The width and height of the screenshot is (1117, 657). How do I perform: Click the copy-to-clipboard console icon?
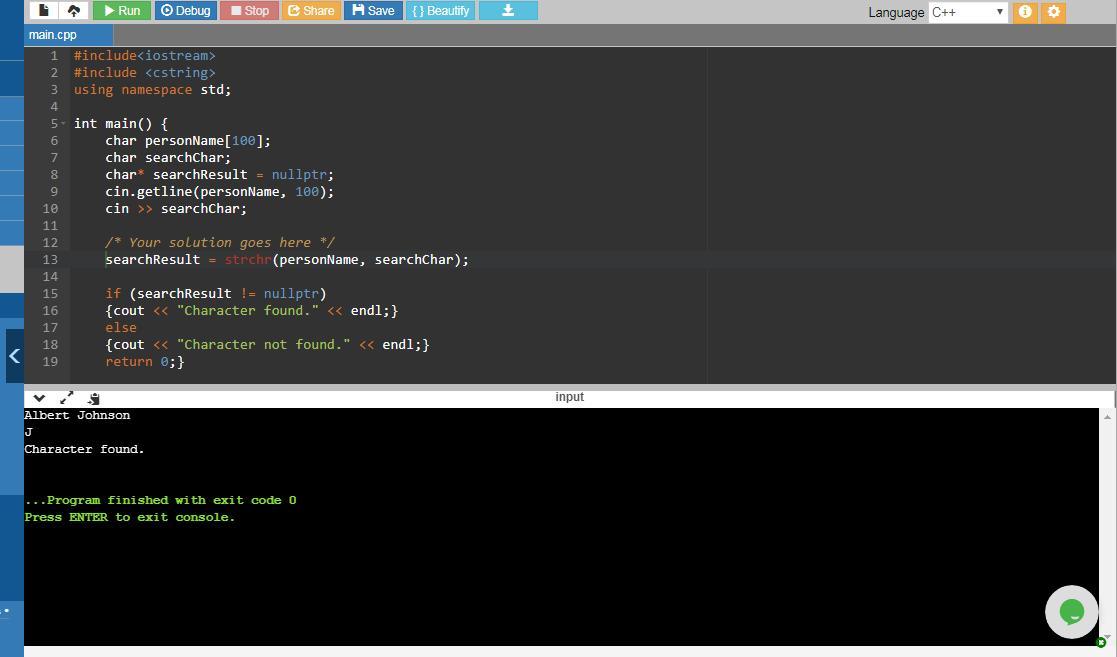[93, 397]
